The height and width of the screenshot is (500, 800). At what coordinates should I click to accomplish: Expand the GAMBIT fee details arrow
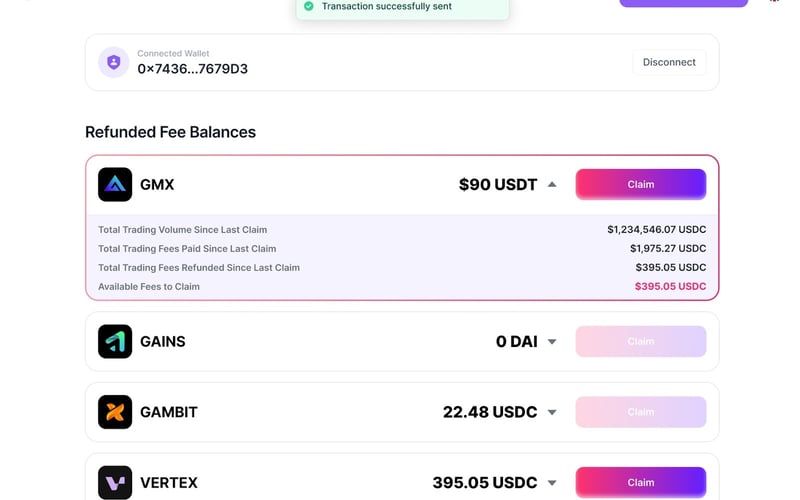pos(552,412)
